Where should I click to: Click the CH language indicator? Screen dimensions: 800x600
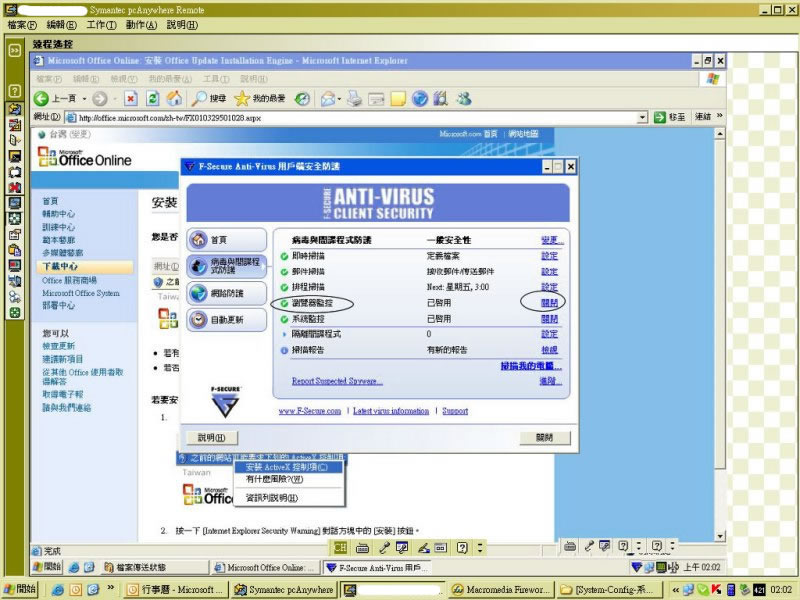pyautogui.click(x=340, y=548)
